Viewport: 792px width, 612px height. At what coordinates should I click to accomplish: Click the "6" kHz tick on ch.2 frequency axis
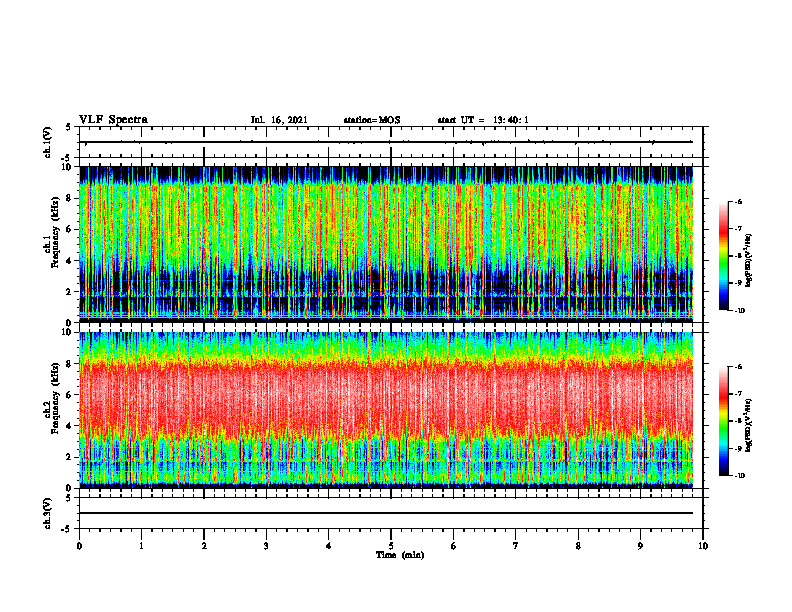(x=71, y=395)
